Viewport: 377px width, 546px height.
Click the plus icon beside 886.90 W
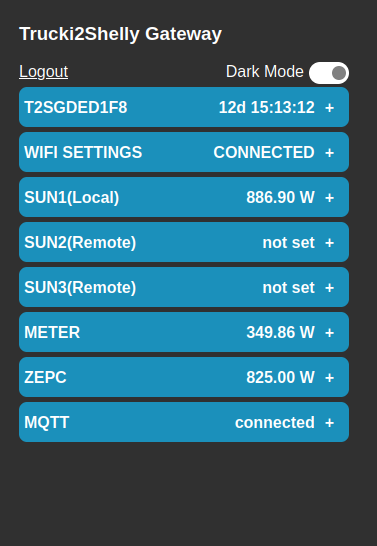(x=329, y=197)
